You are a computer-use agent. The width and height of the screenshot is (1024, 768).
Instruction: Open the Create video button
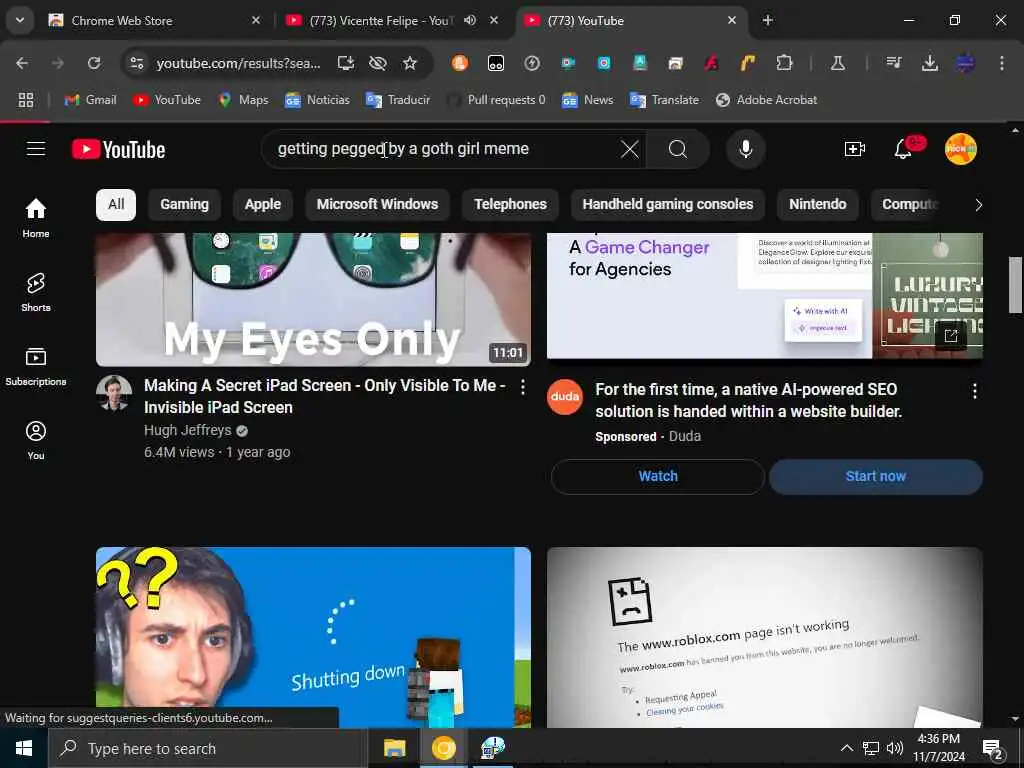pos(854,149)
